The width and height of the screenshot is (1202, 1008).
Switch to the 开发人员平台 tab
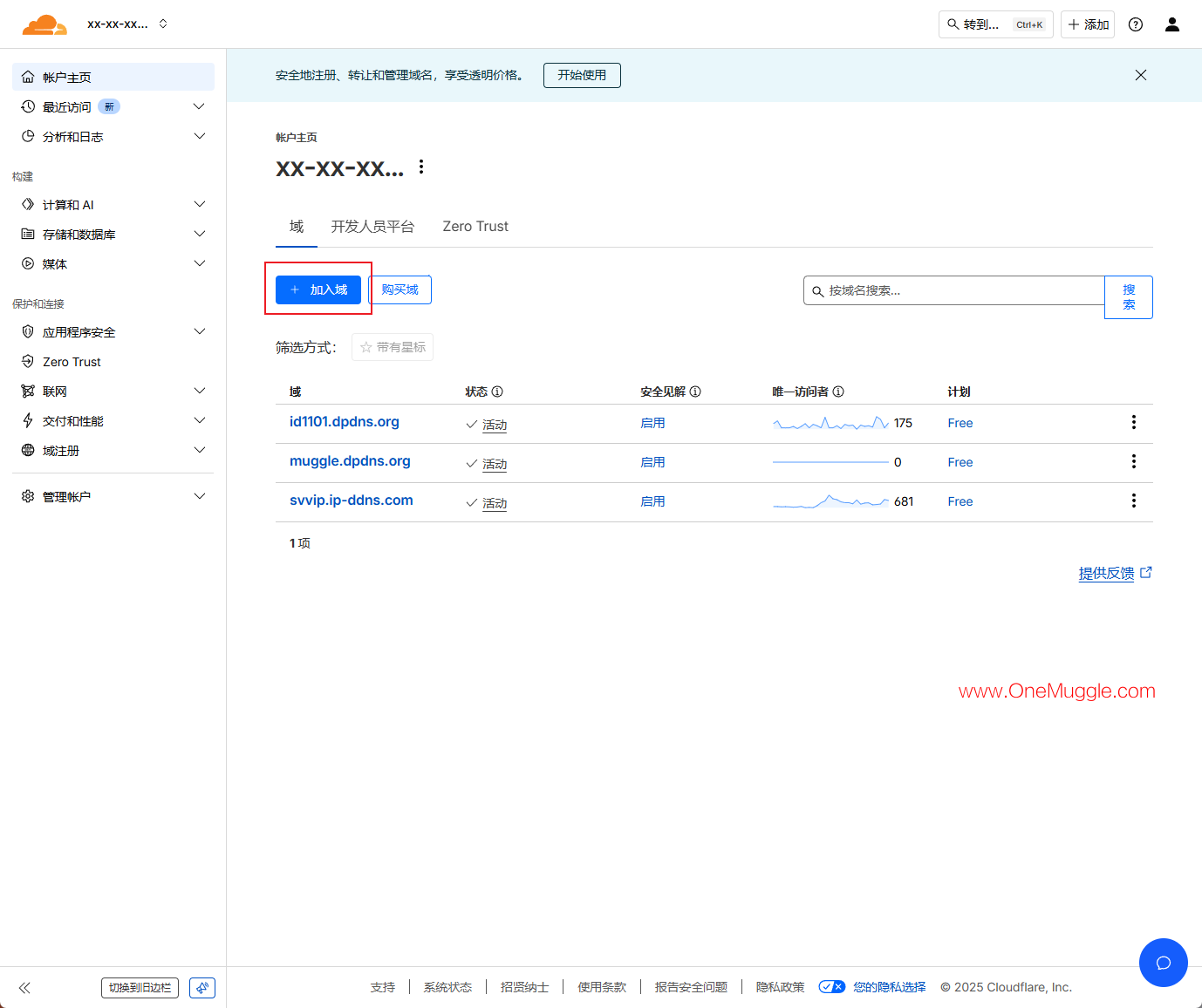point(372,227)
